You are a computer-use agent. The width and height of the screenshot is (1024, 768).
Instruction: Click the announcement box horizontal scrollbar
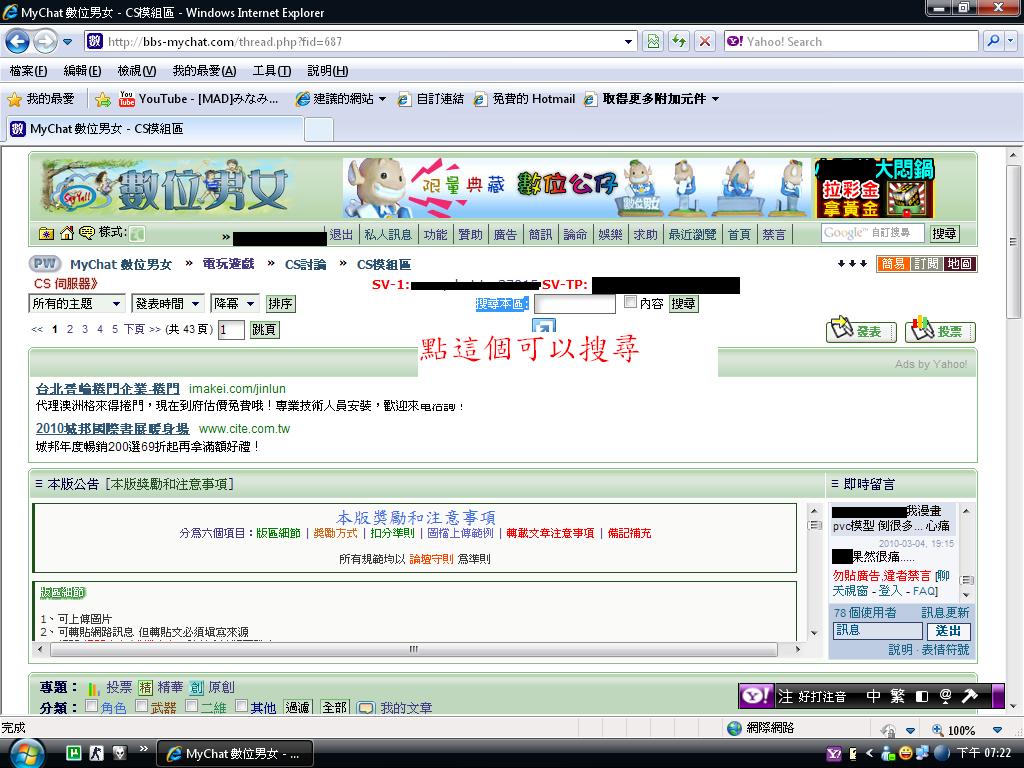pos(413,649)
